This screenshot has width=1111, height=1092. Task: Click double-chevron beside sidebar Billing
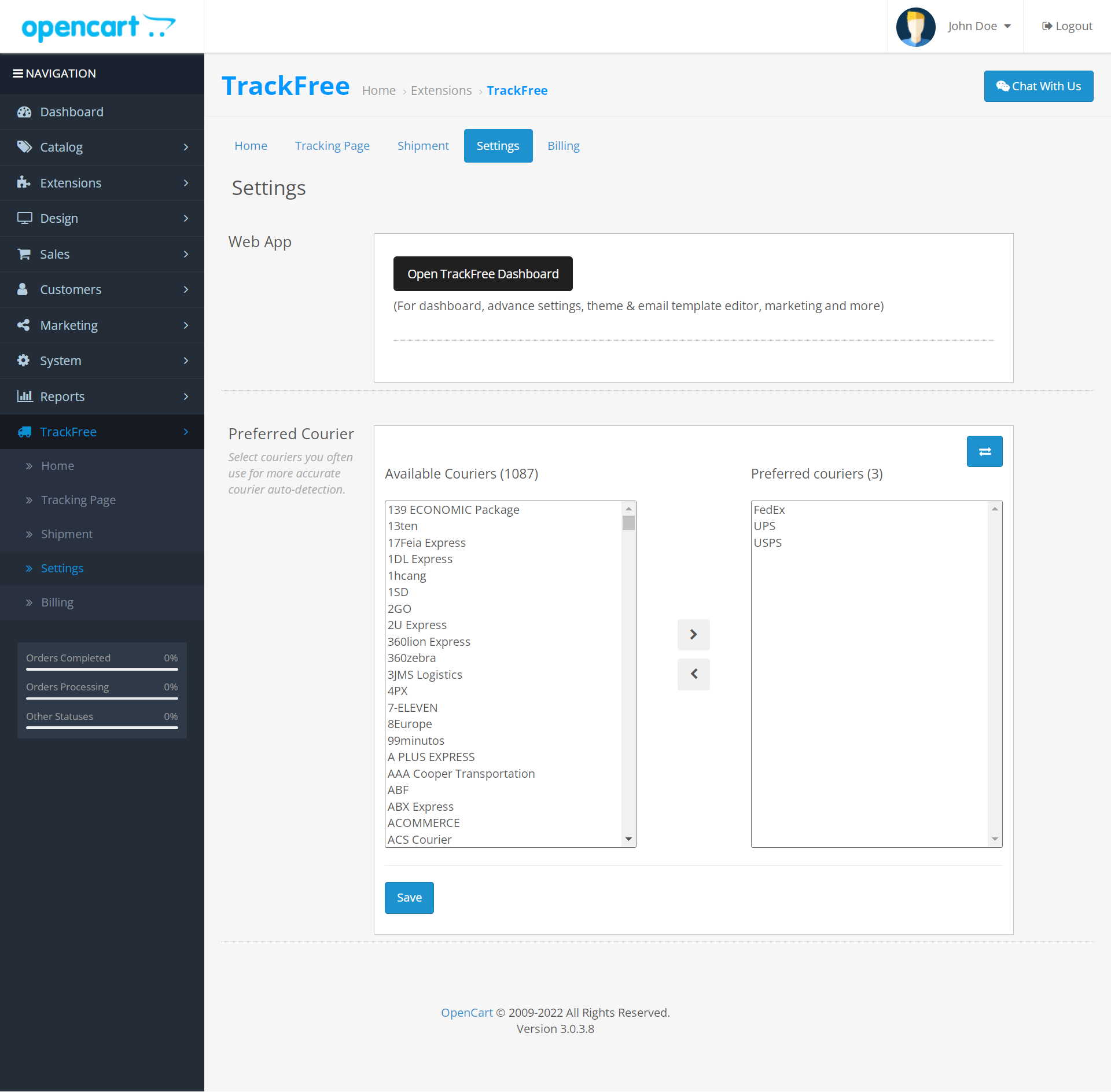coord(29,602)
